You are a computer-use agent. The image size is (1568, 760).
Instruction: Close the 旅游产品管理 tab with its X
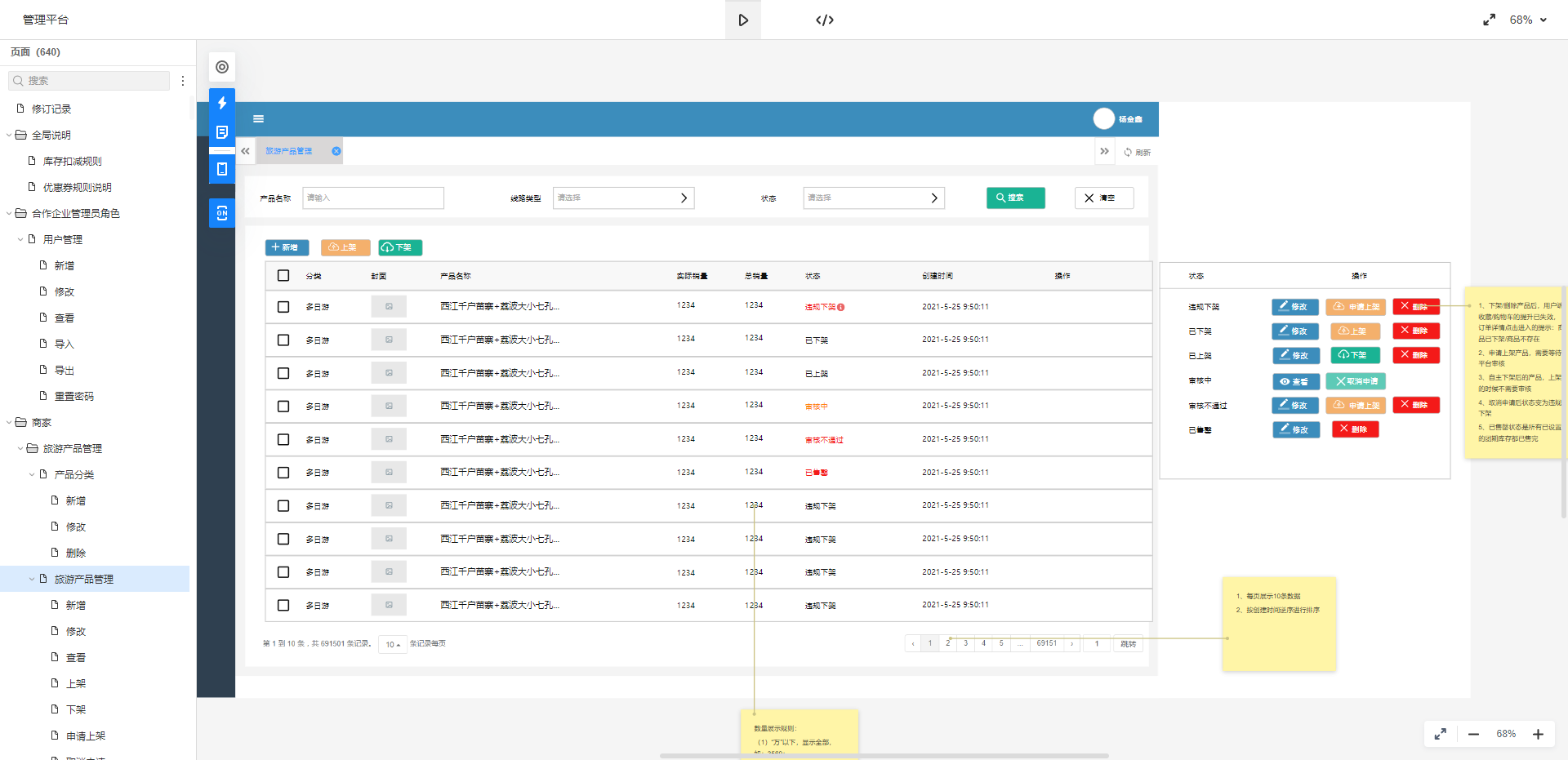click(x=336, y=151)
